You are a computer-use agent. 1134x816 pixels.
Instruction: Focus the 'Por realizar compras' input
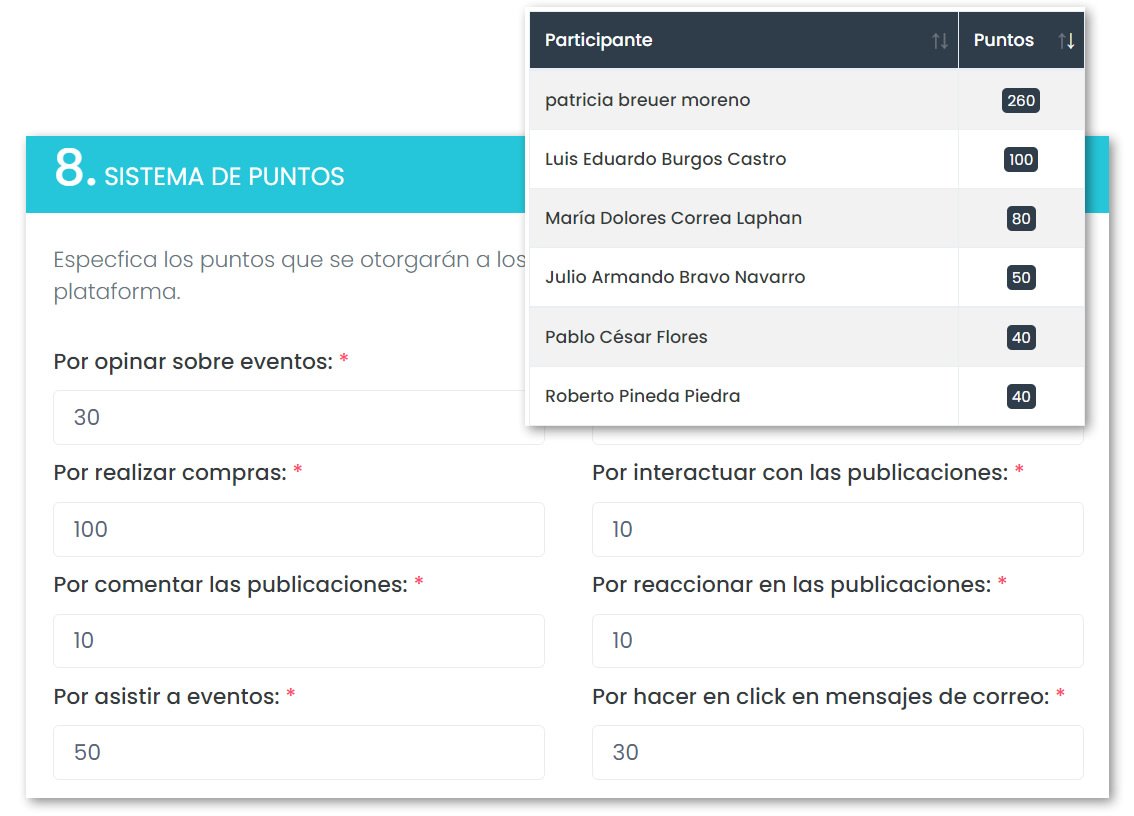click(298, 529)
